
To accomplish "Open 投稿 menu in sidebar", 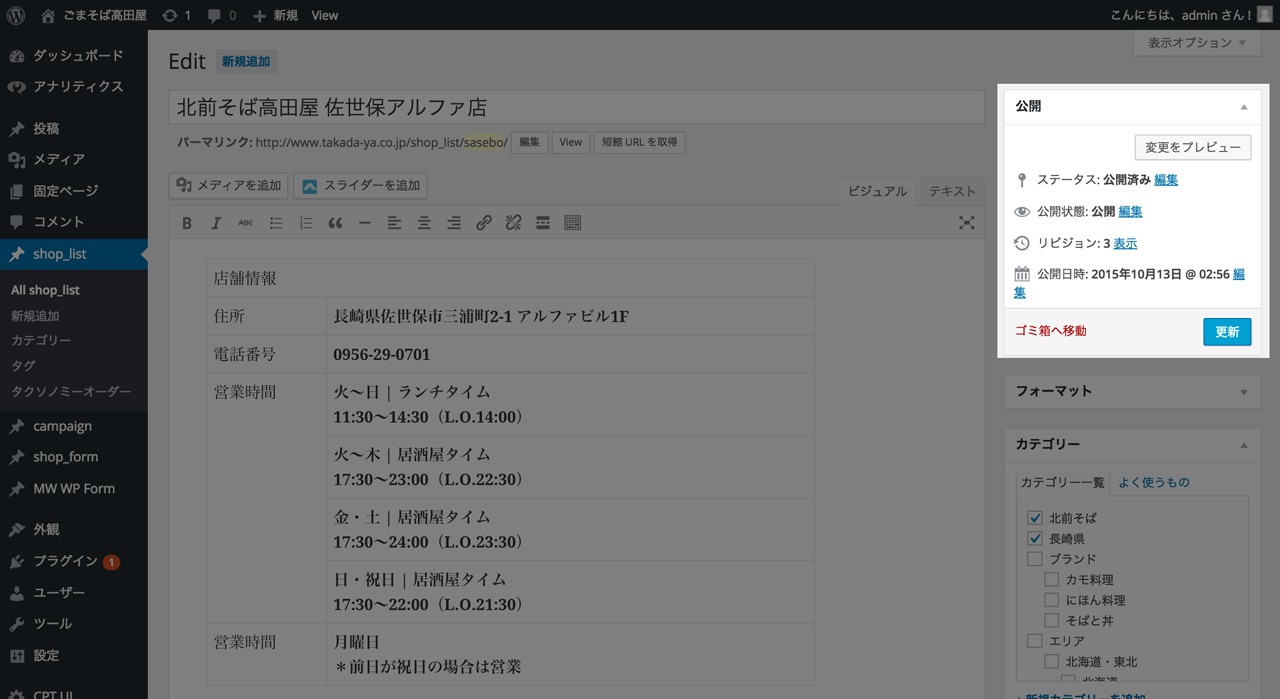I will click(74, 128).
